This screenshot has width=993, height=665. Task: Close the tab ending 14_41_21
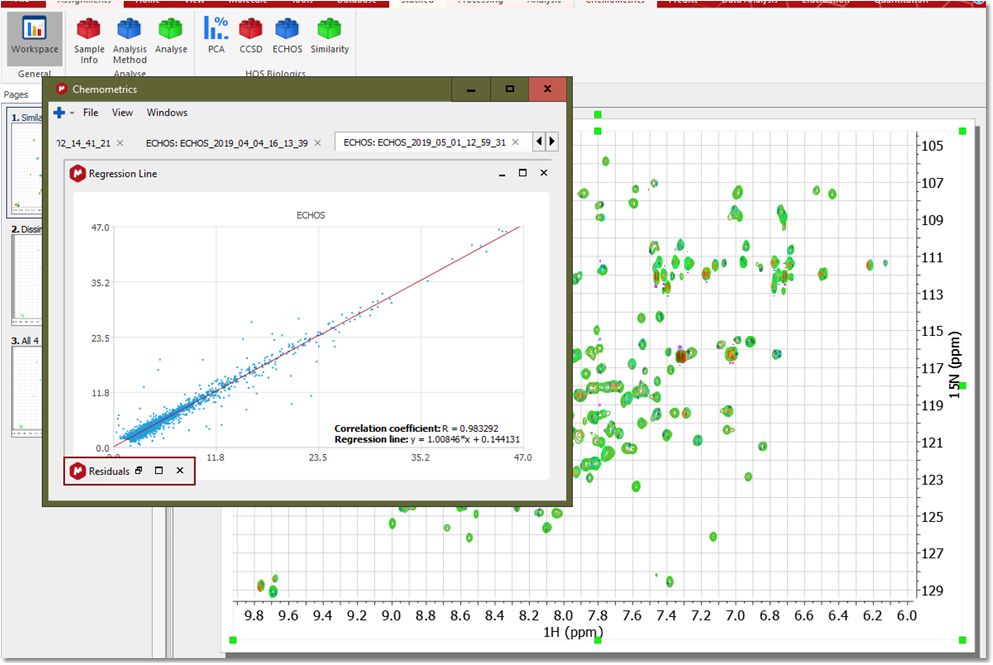(x=120, y=143)
